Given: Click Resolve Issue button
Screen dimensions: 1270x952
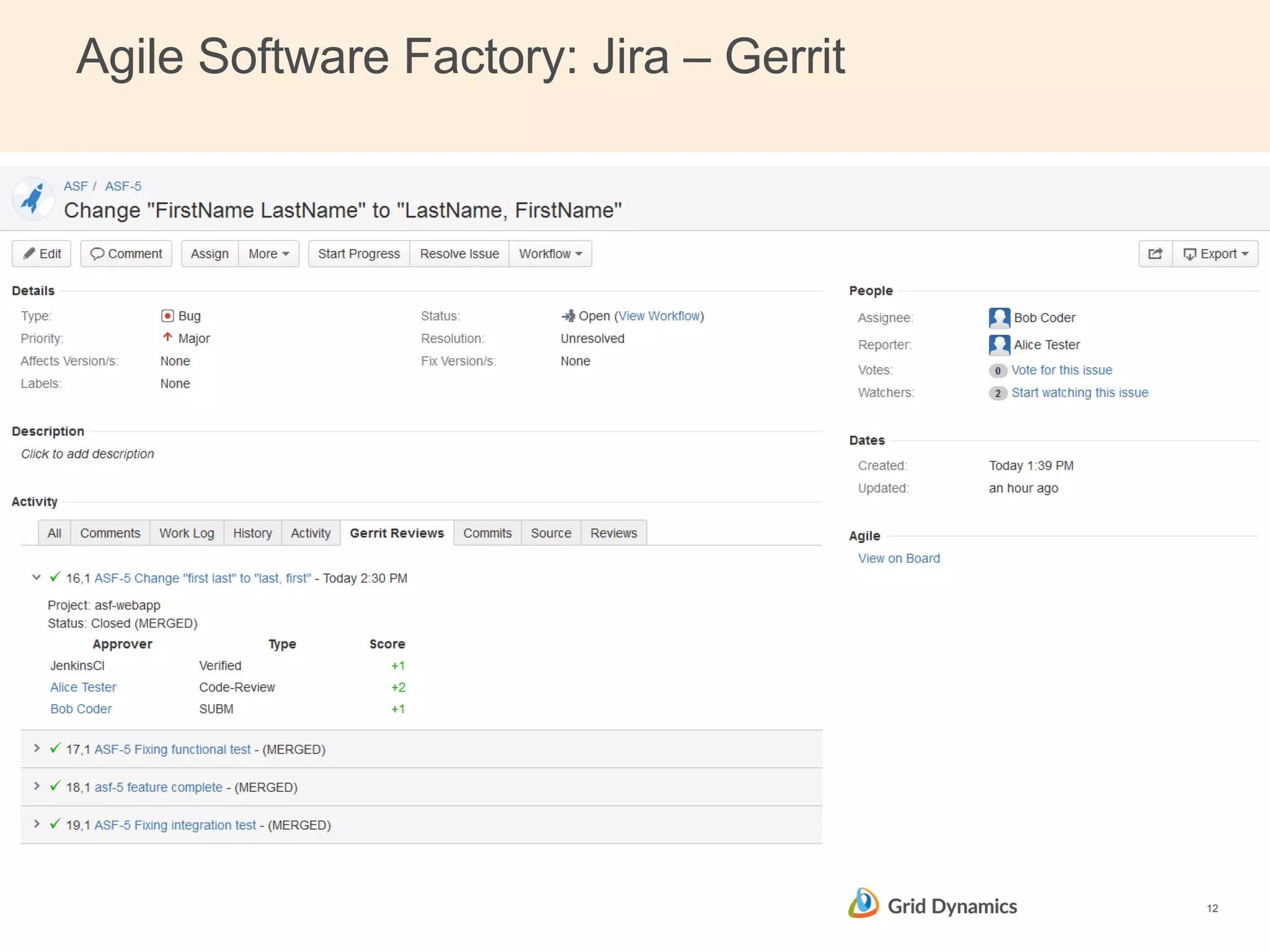Looking at the screenshot, I should 460,254.
